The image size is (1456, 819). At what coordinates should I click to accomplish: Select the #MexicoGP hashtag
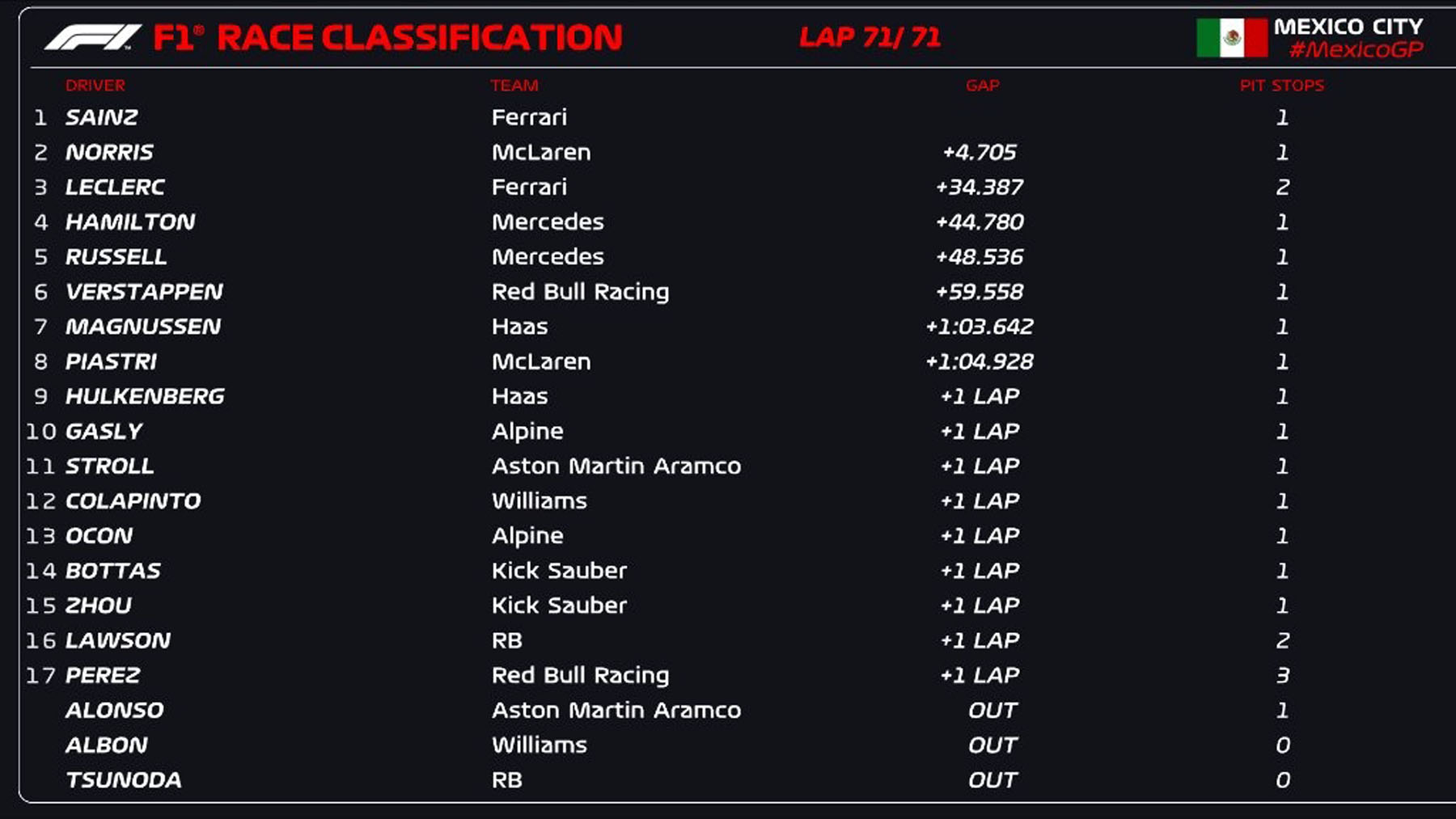pos(1356,50)
